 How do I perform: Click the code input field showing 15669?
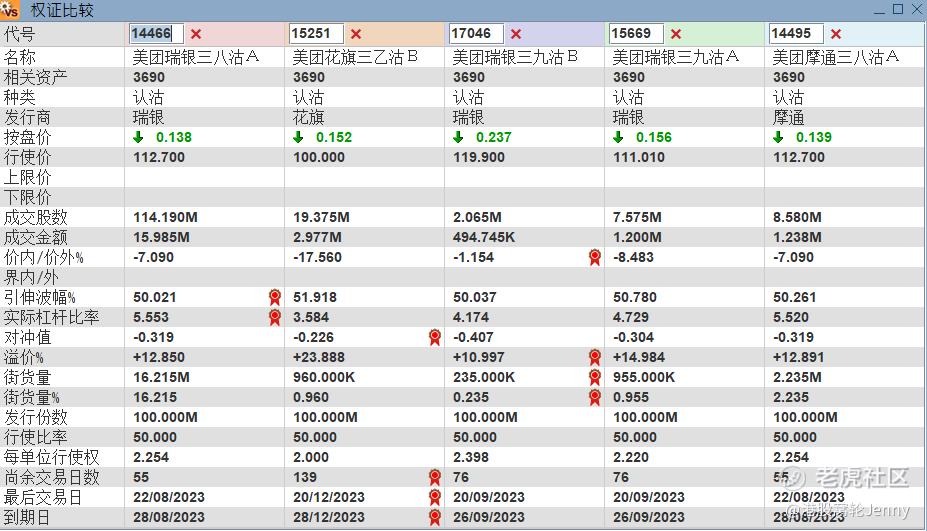point(636,34)
